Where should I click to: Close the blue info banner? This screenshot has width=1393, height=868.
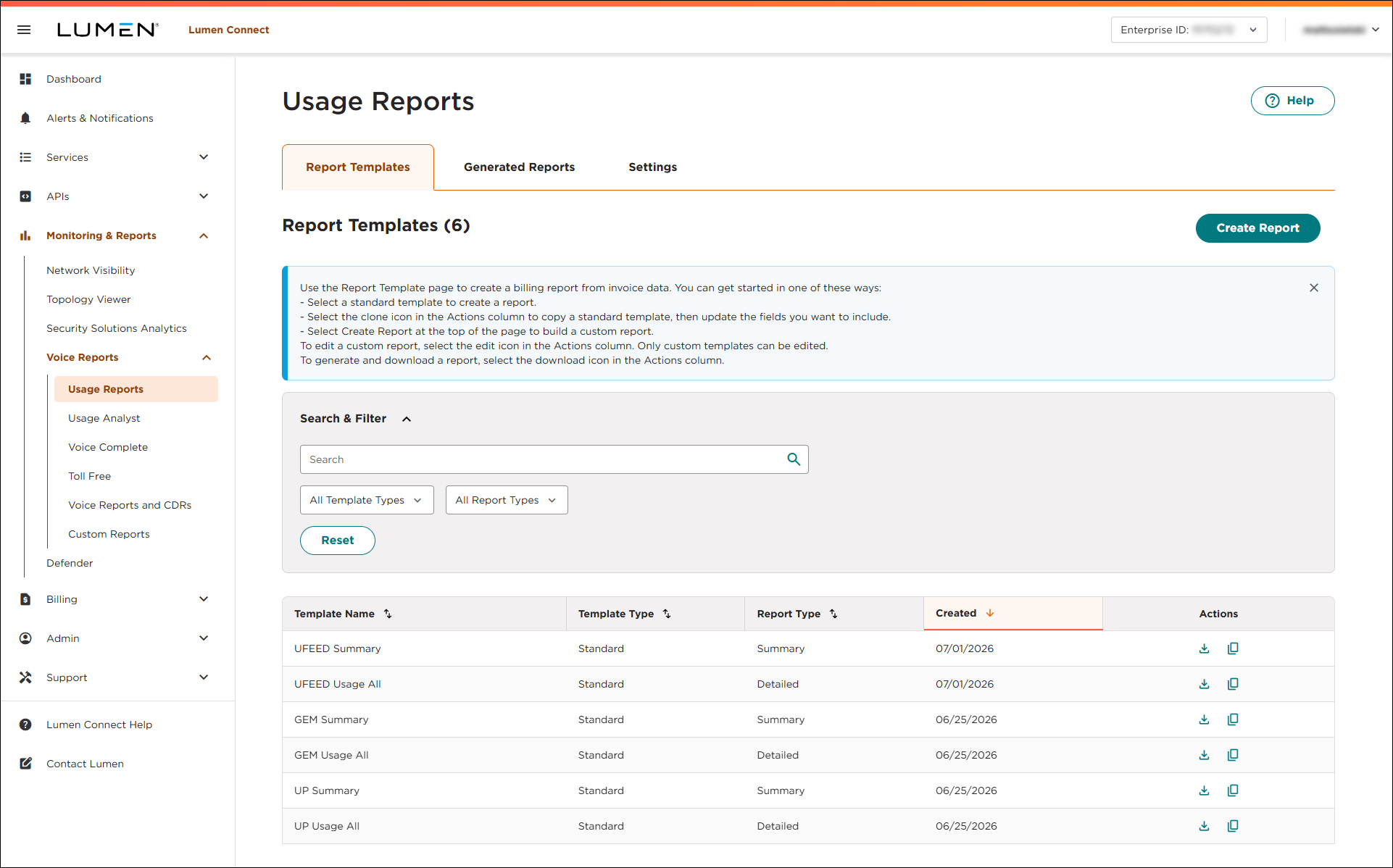click(x=1314, y=288)
